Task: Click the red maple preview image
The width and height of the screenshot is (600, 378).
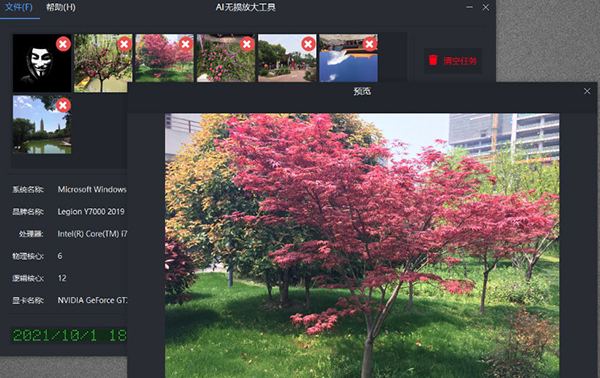Action: pos(362,246)
